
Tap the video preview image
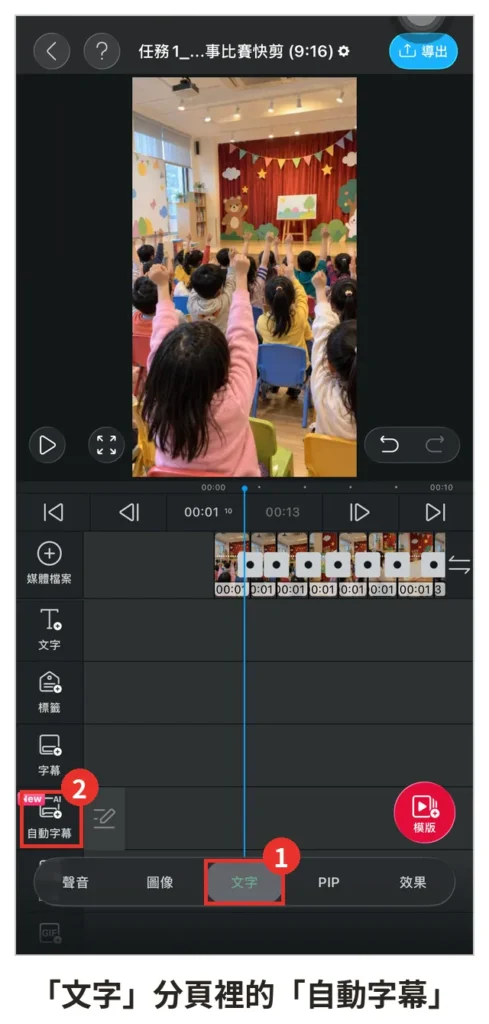[244, 277]
